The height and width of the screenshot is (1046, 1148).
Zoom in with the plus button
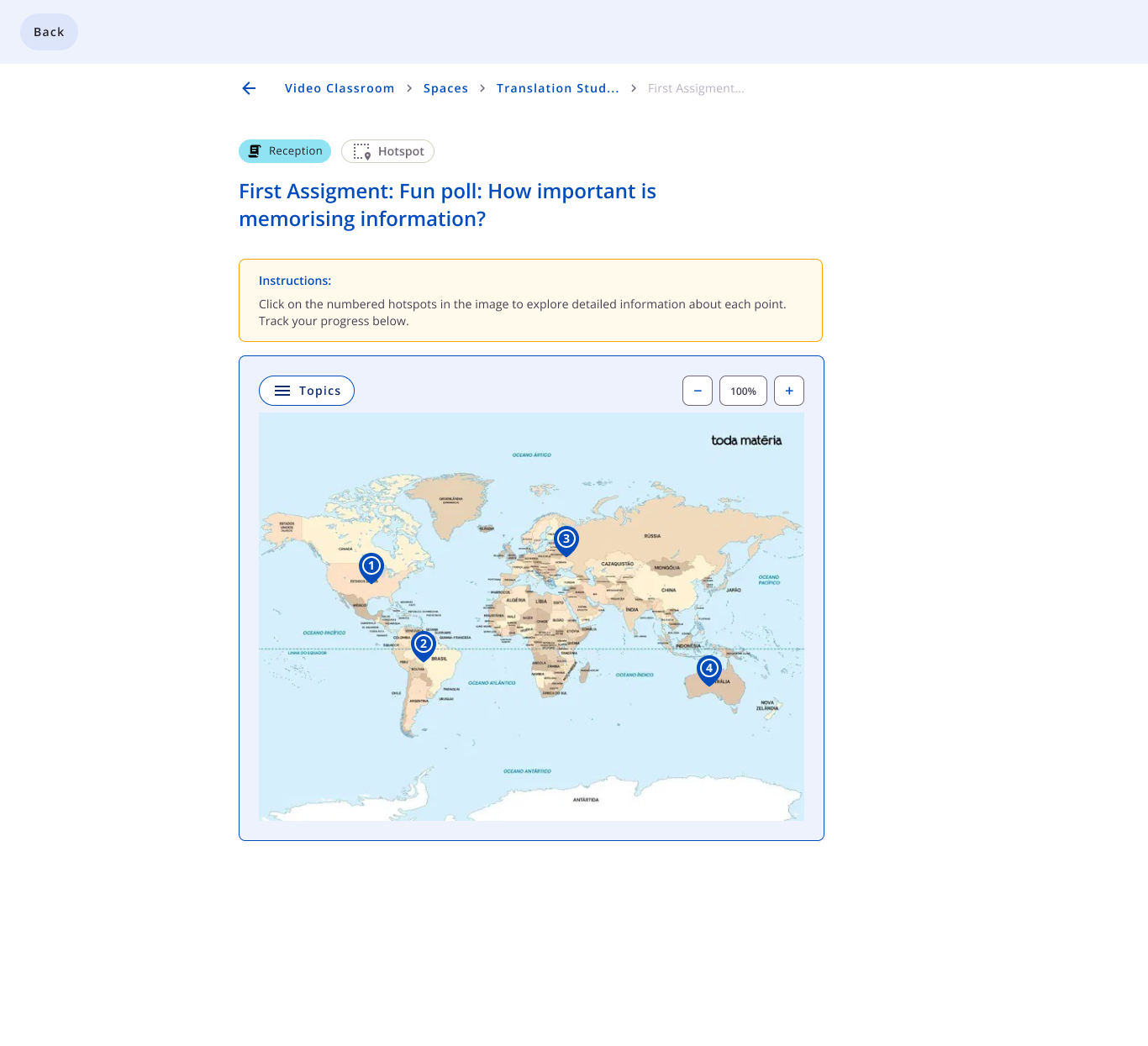point(789,391)
